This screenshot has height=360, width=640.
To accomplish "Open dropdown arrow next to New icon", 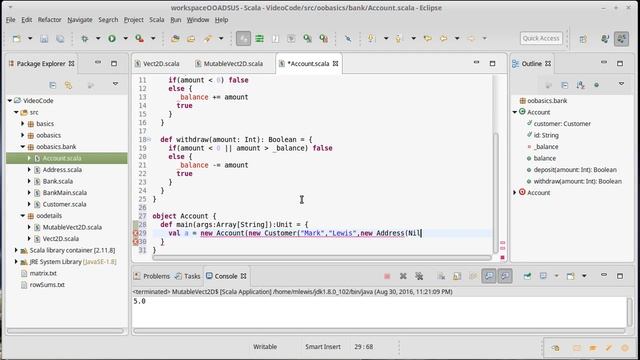I will click(30, 38).
